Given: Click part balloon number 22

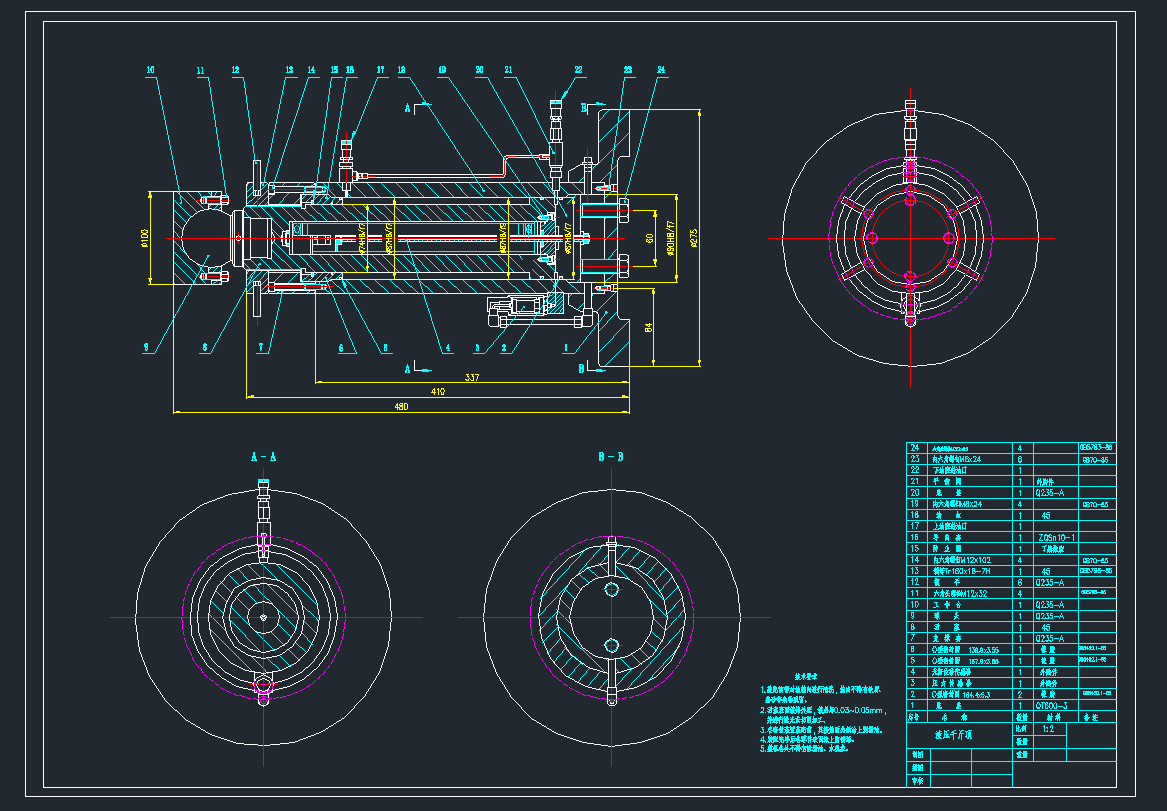Looking at the screenshot, I should coord(578,70).
